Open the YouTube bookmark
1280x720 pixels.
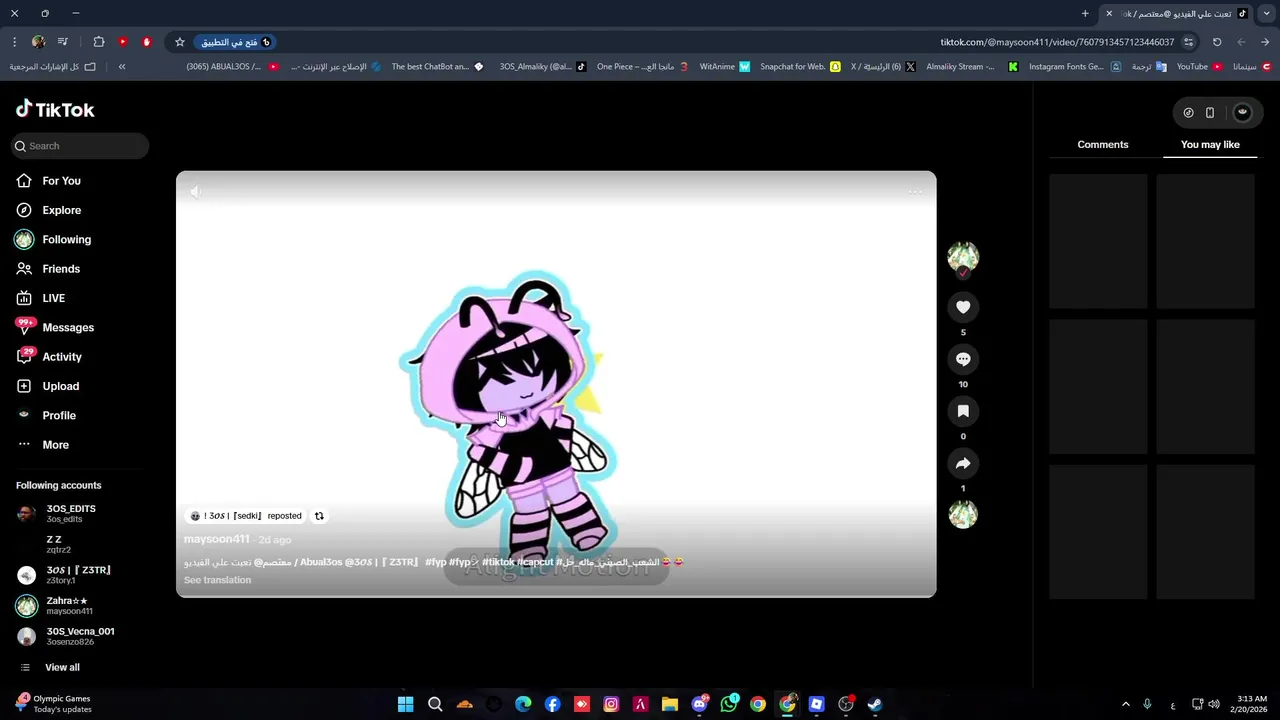[1199, 67]
